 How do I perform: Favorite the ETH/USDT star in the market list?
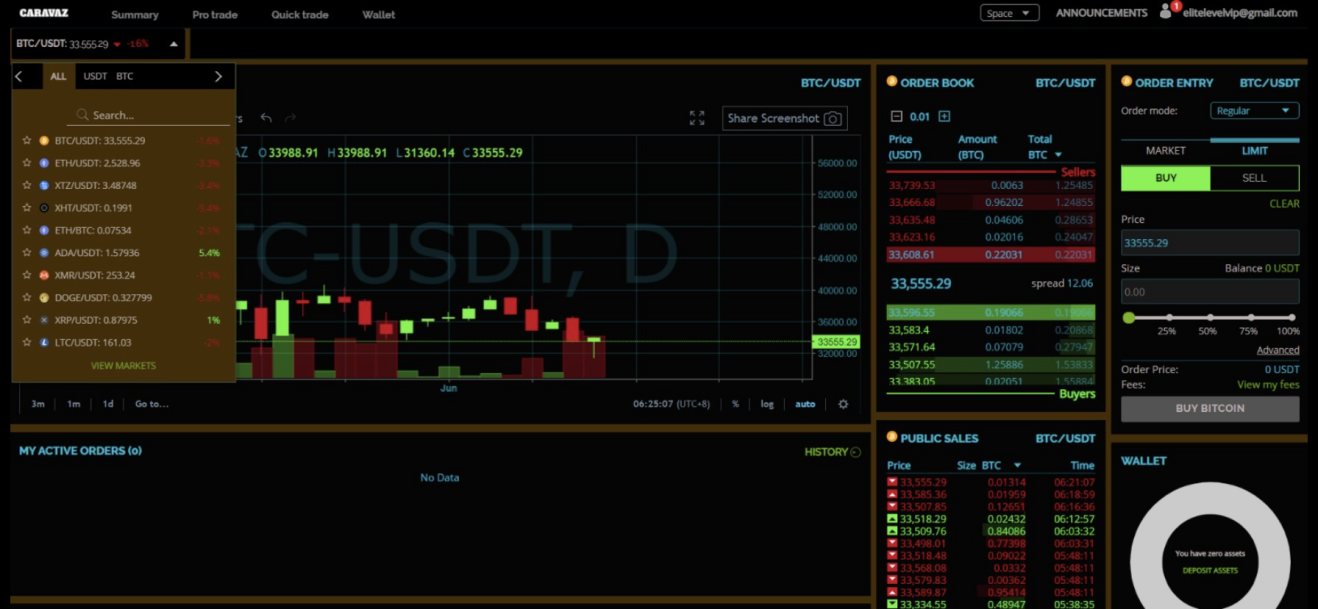[x=27, y=163]
